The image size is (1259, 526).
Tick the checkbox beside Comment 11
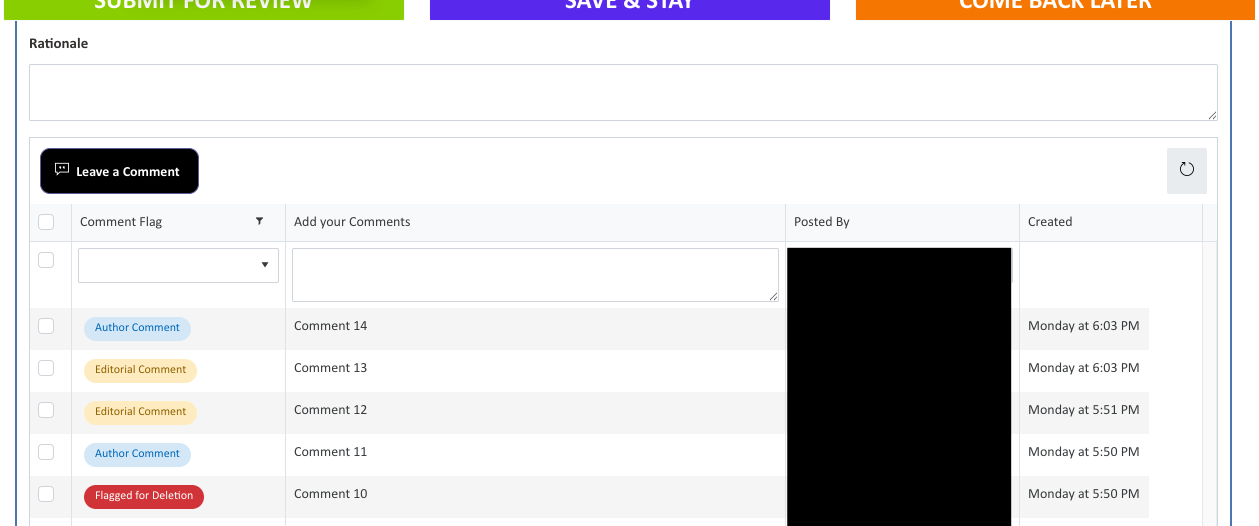46,452
